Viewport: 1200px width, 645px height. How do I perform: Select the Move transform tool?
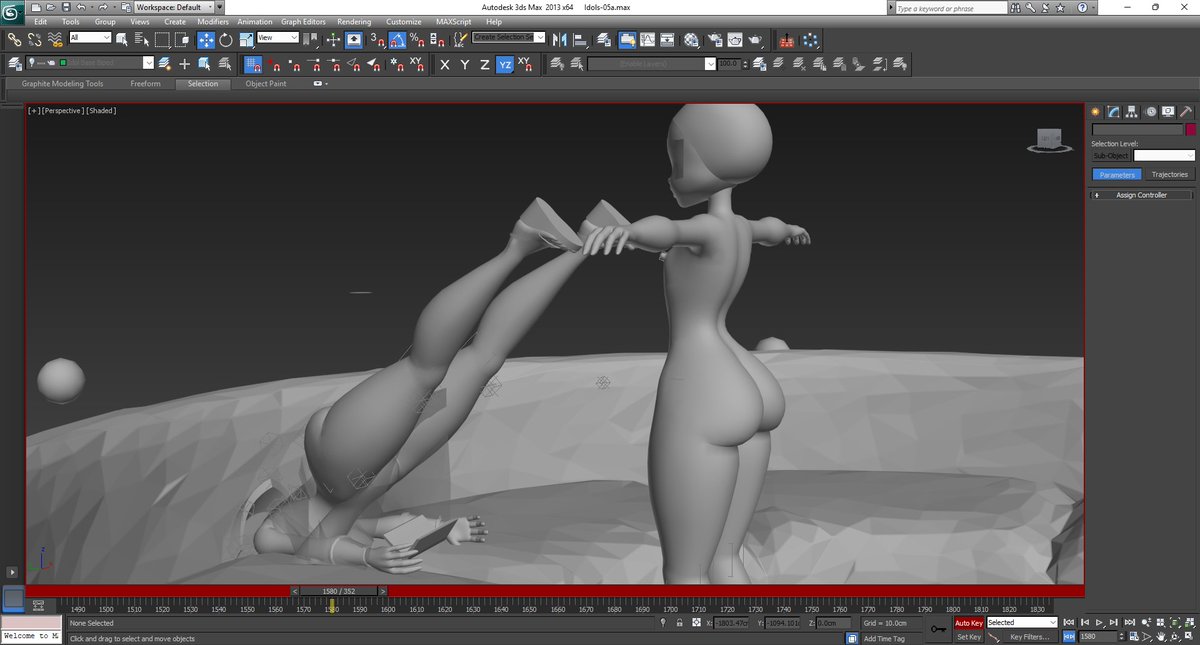point(205,40)
